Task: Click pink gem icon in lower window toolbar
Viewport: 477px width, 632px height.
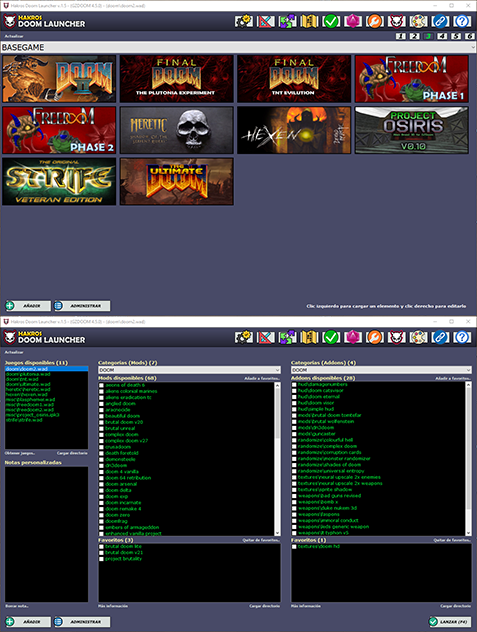Action: [353, 337]
